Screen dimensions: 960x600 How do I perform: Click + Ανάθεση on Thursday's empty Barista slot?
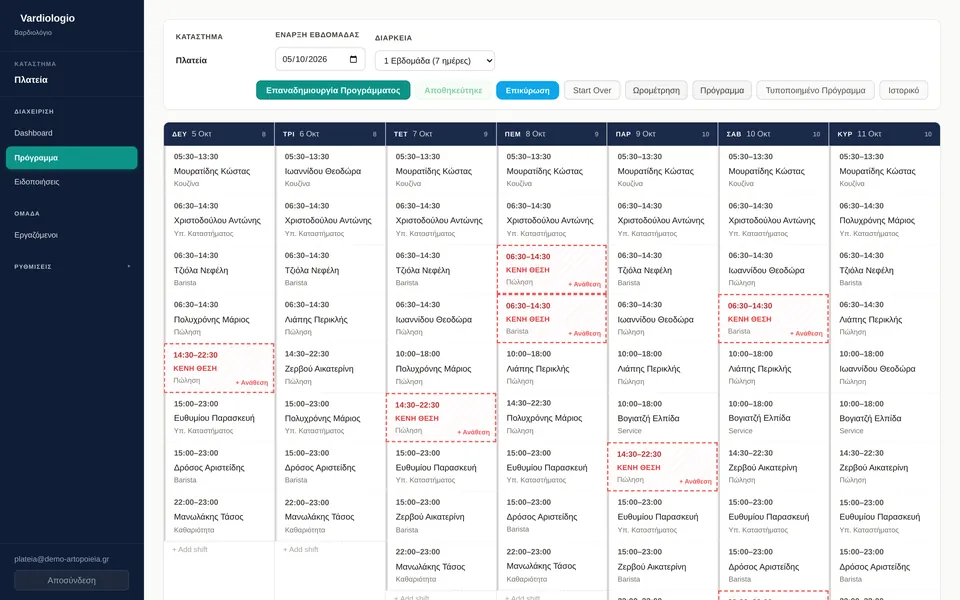point(584,334)
